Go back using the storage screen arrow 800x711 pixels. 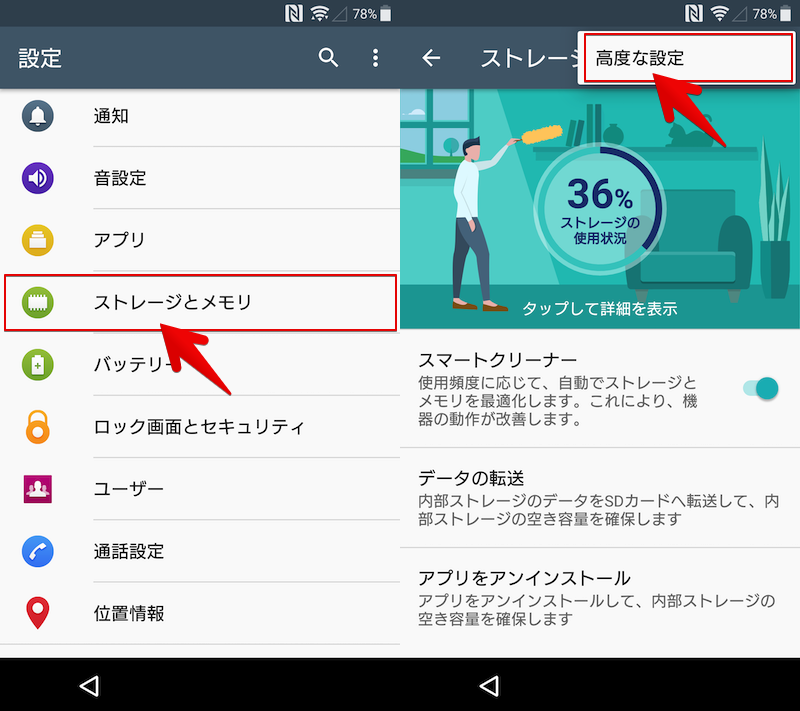point(431,58)
